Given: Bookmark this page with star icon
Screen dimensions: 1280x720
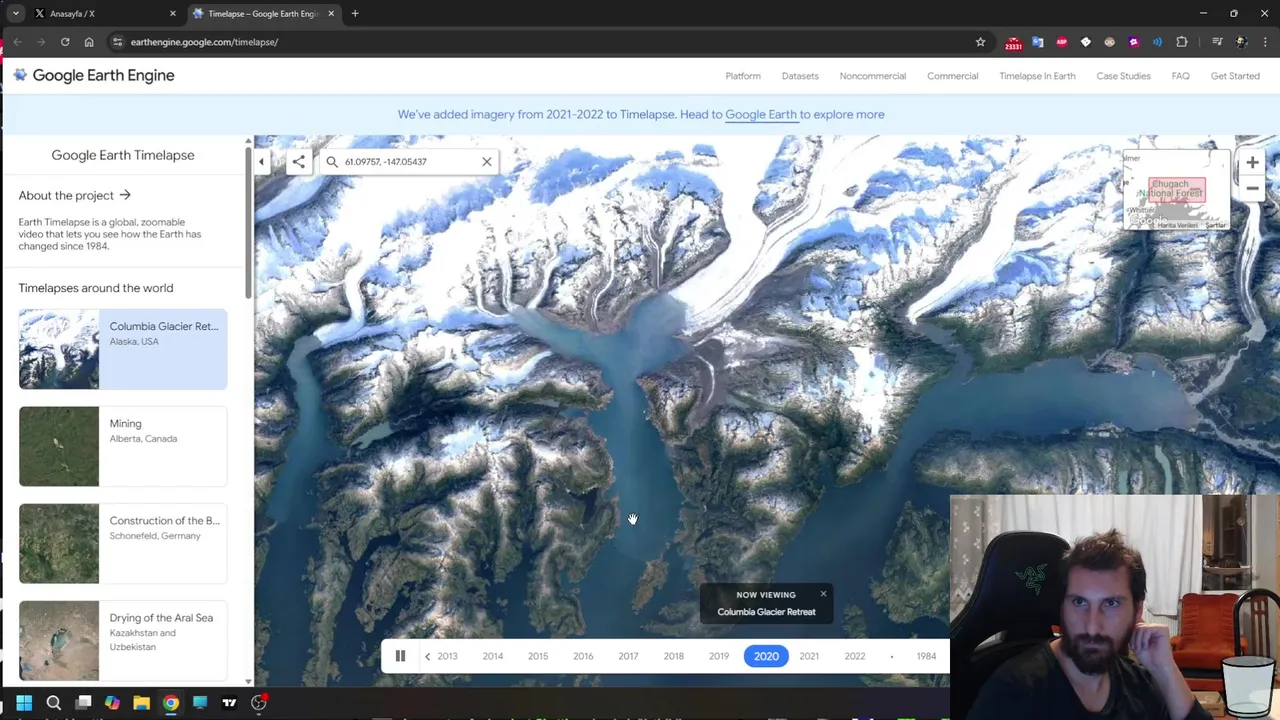Looking at the screenshot, I should point(980,42).
